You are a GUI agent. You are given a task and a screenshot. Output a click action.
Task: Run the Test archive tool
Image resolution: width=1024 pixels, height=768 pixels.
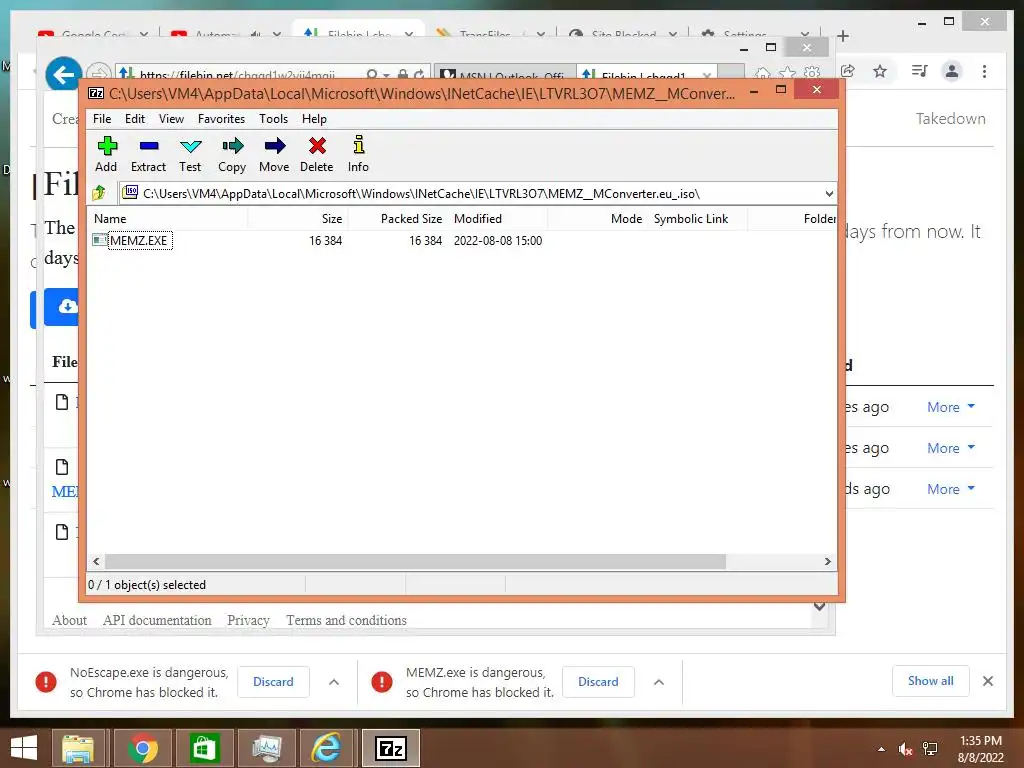coord(190,155)
